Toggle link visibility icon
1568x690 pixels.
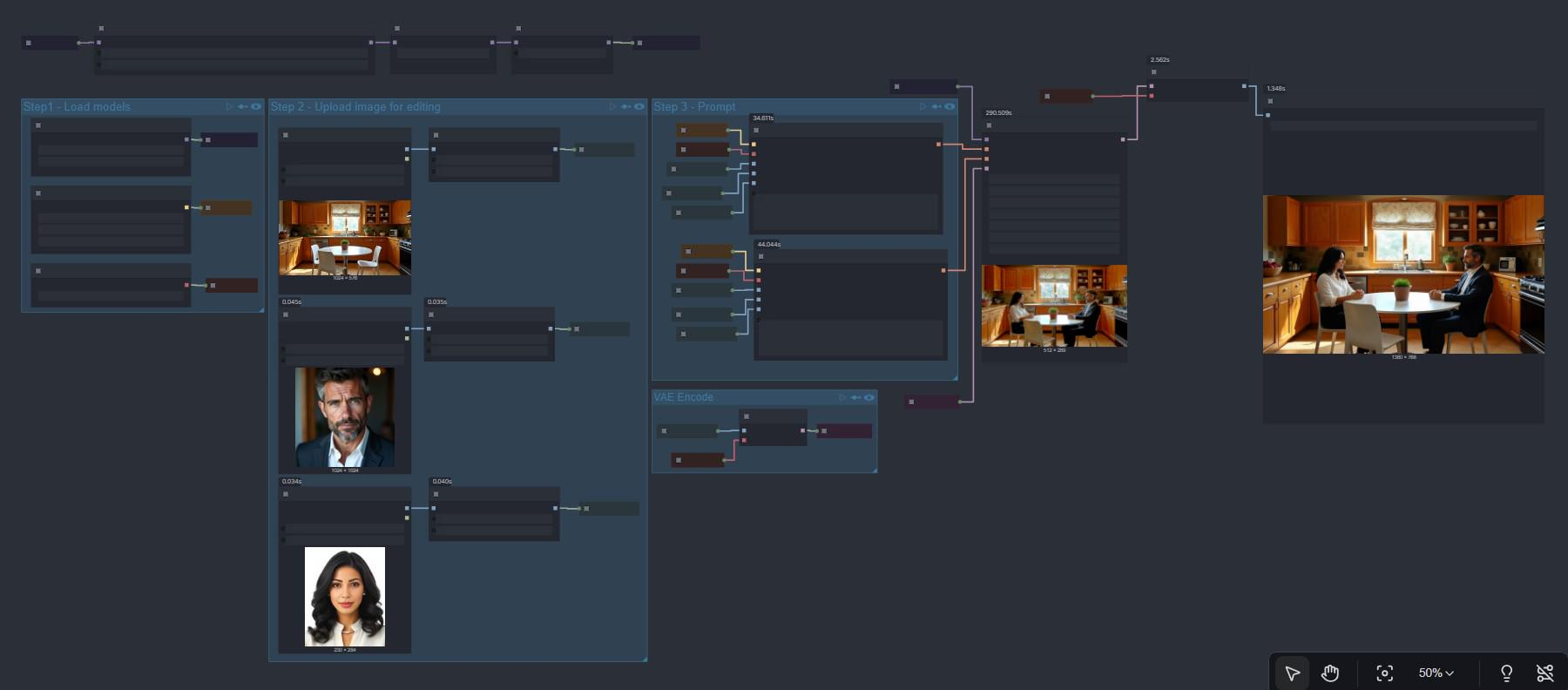coord(1544,673)
